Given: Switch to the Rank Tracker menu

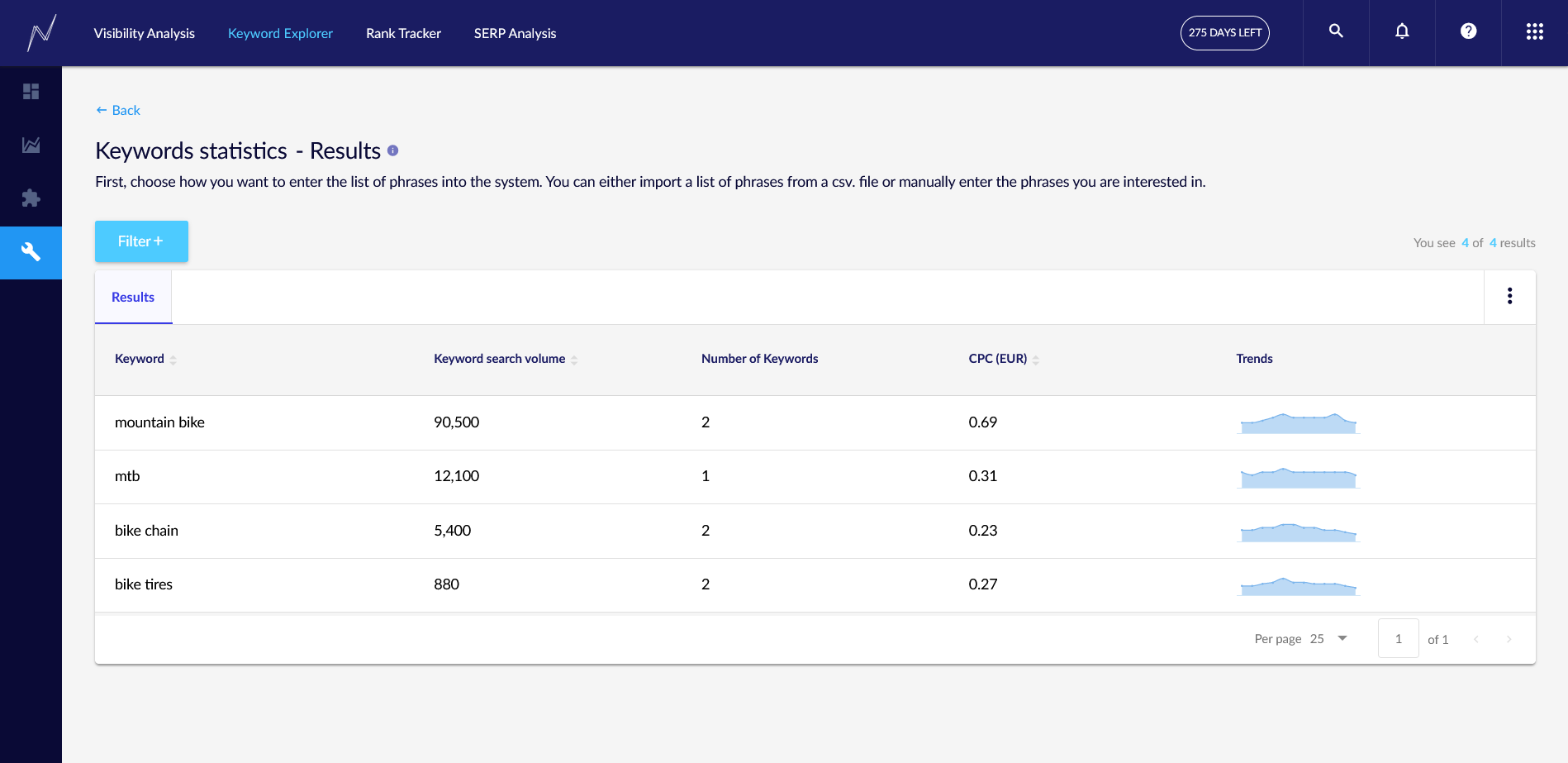Looking at the screenshot, I should point(403,33).
